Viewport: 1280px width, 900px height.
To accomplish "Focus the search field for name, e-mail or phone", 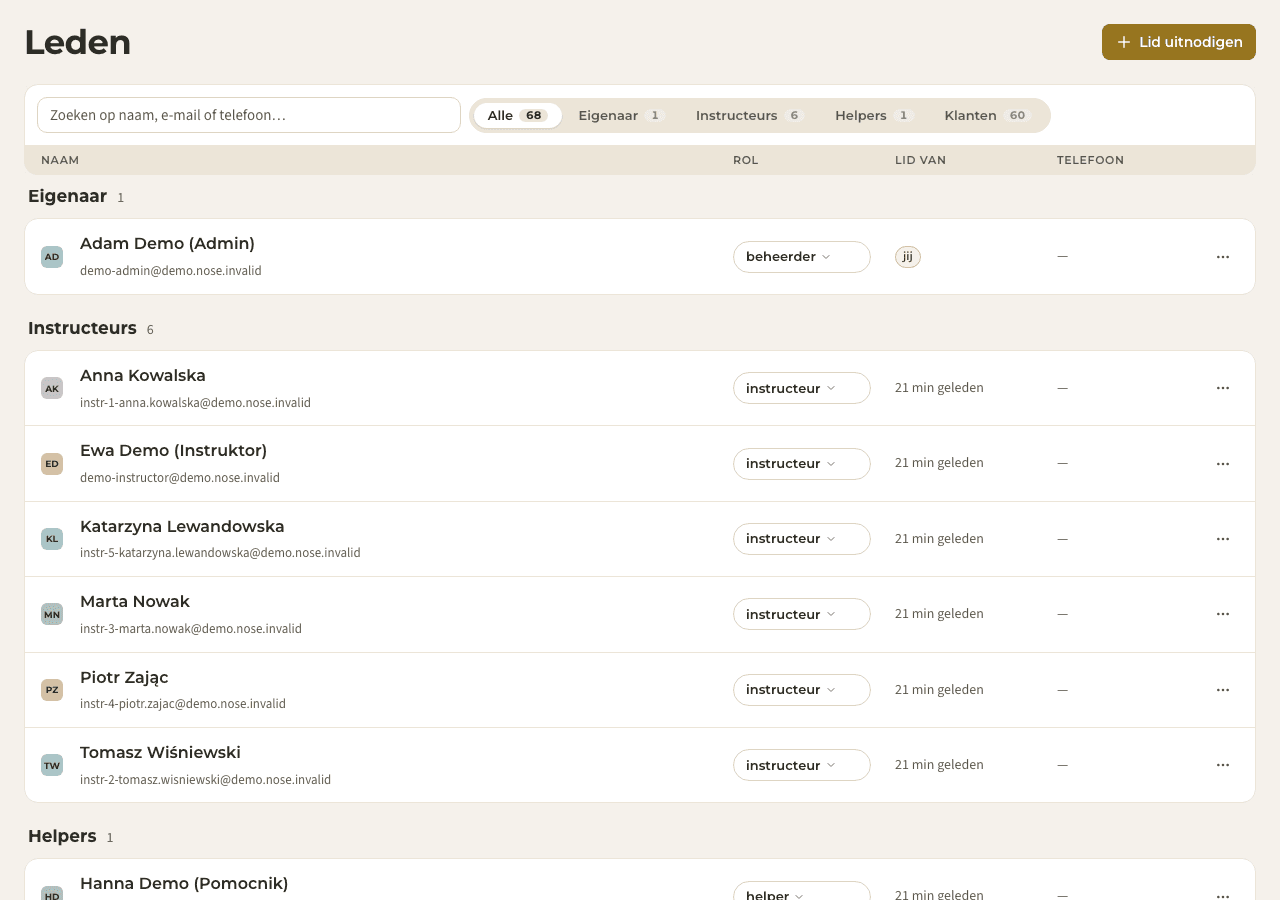I will (249, 115).
